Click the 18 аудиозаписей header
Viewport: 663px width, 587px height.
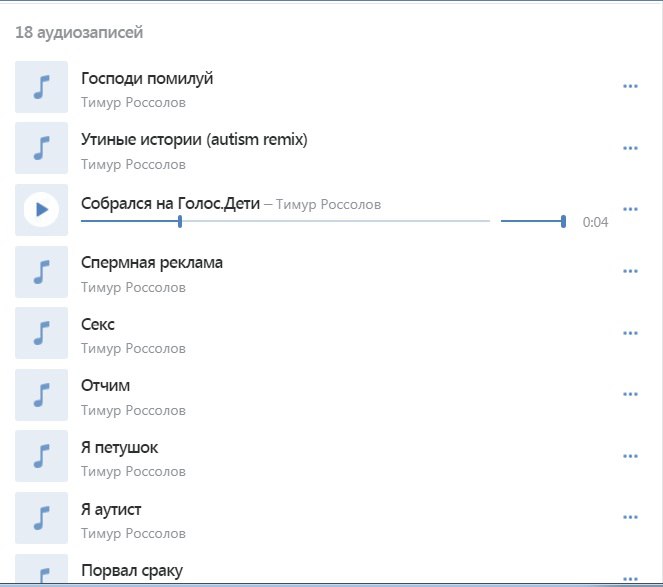click(79, 33)
